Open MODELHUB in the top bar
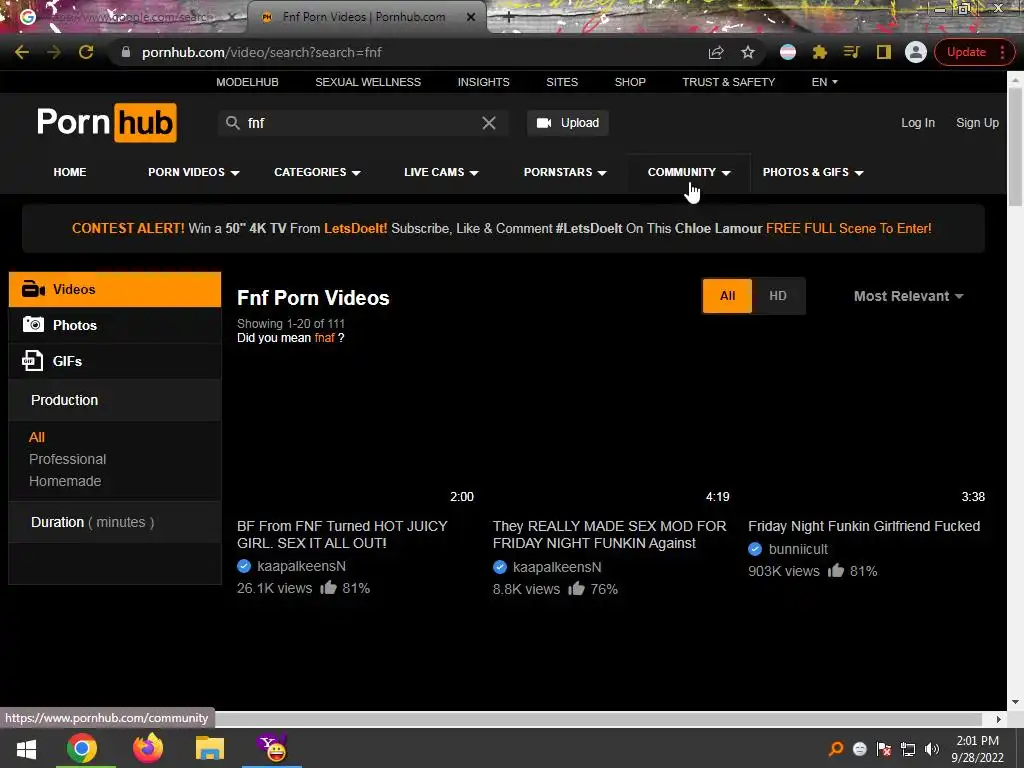The width and height of the screenshot is (1024, 768). tap(248, 82)
